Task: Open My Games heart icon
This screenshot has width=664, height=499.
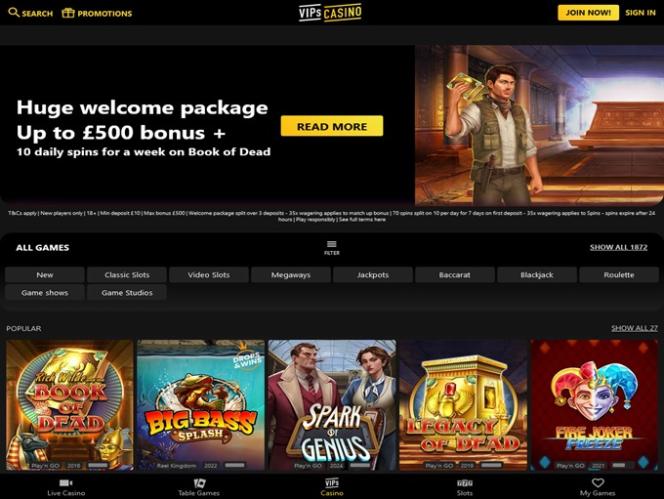Action: point(598,482)
